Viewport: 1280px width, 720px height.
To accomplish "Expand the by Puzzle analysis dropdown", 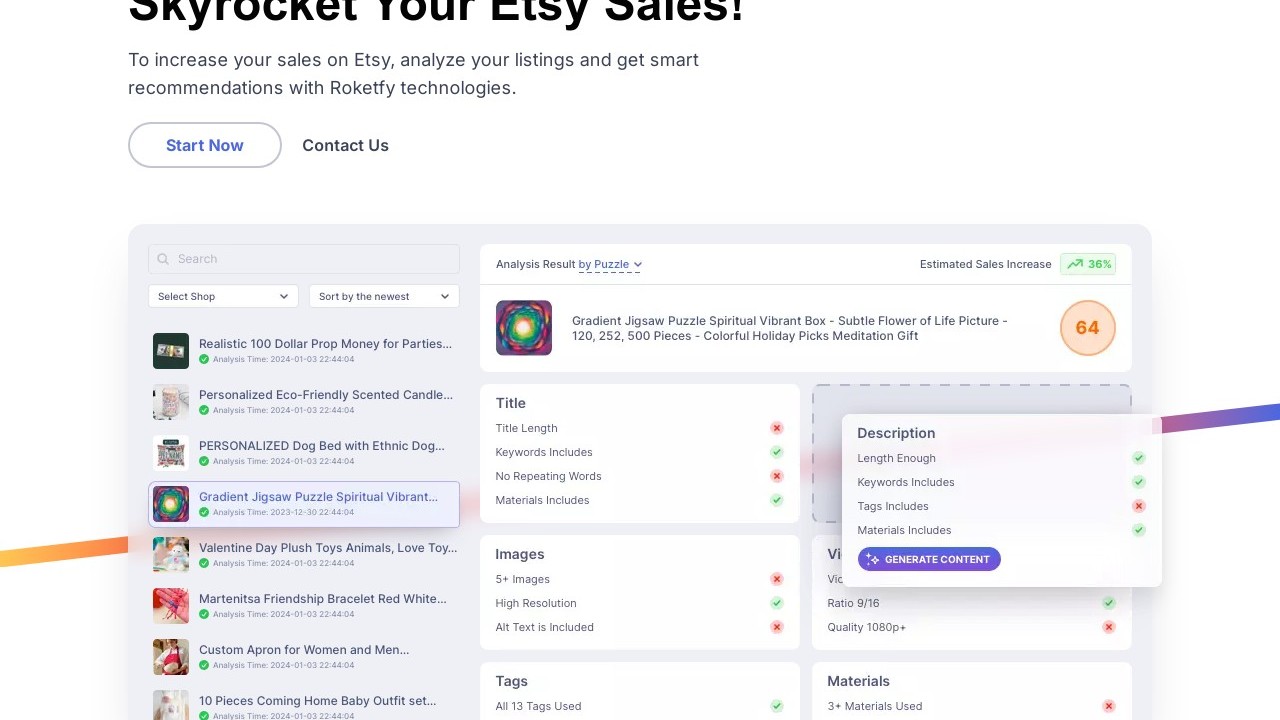I will [x=610, y=265].
